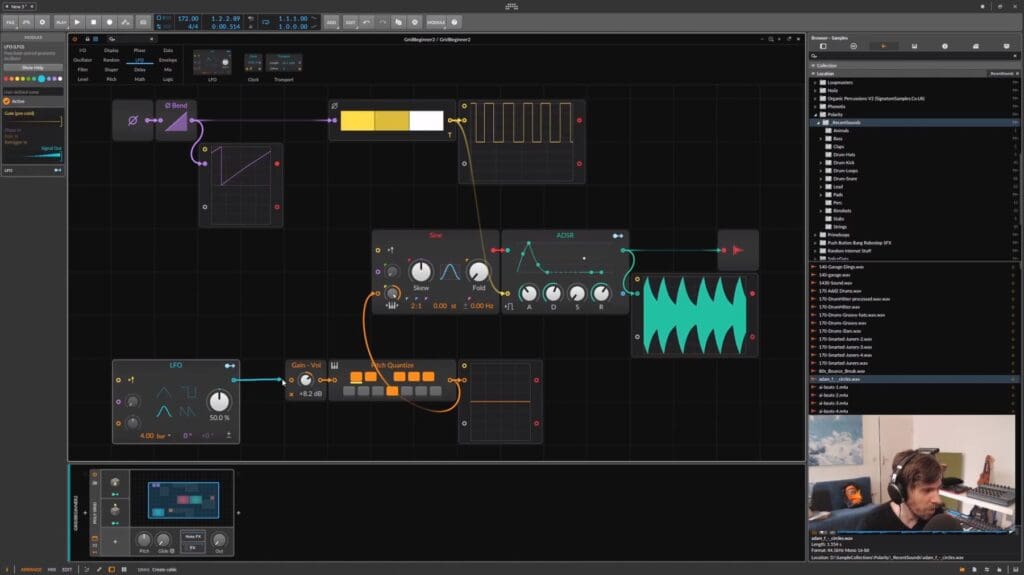This screenshot has width=1024, height=575.
Task: Expand the Loopmasters folder
Action: point(815,82)
